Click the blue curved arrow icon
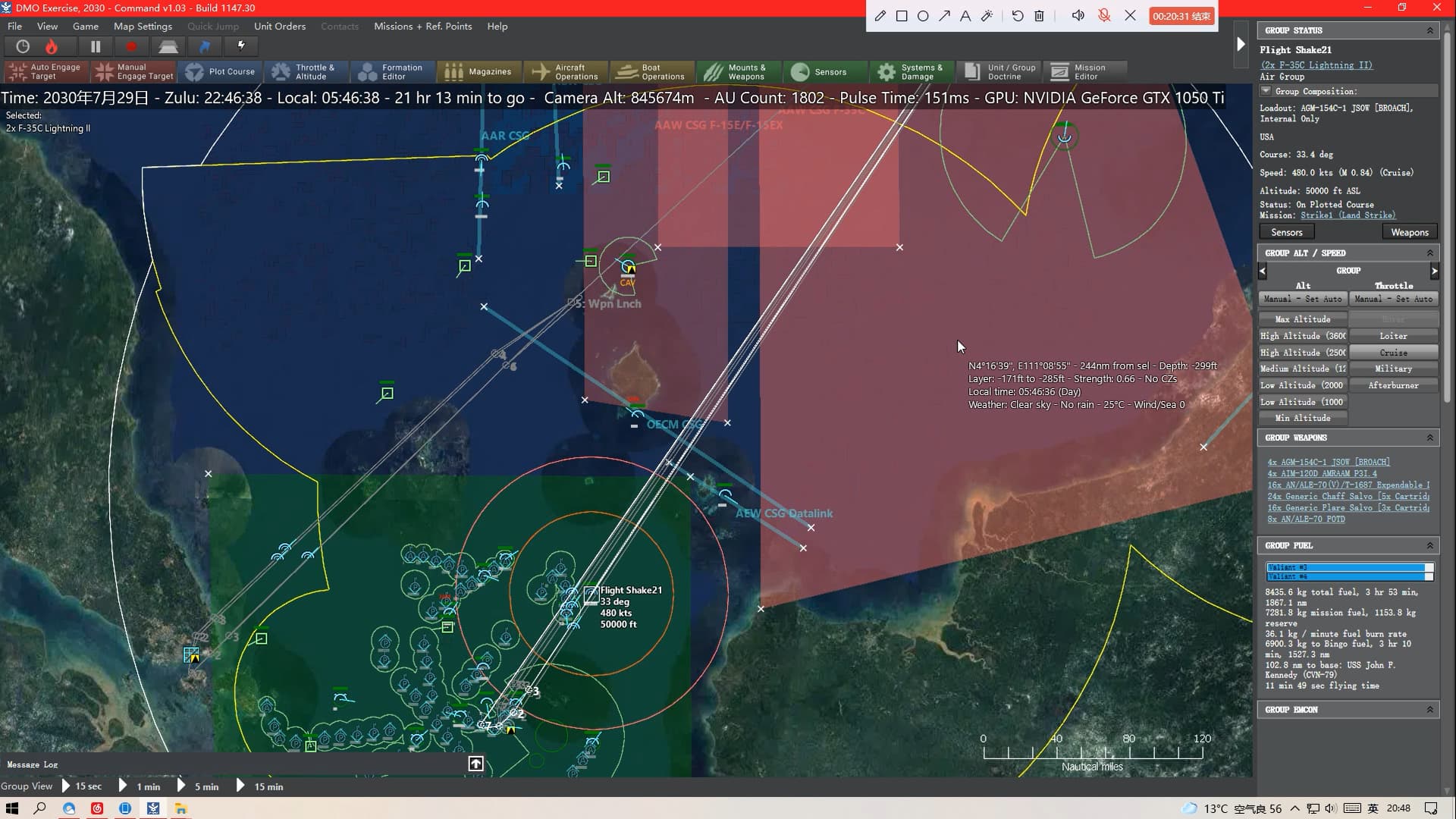Viewport: 1456px width, 819px height. click(205, 47)
